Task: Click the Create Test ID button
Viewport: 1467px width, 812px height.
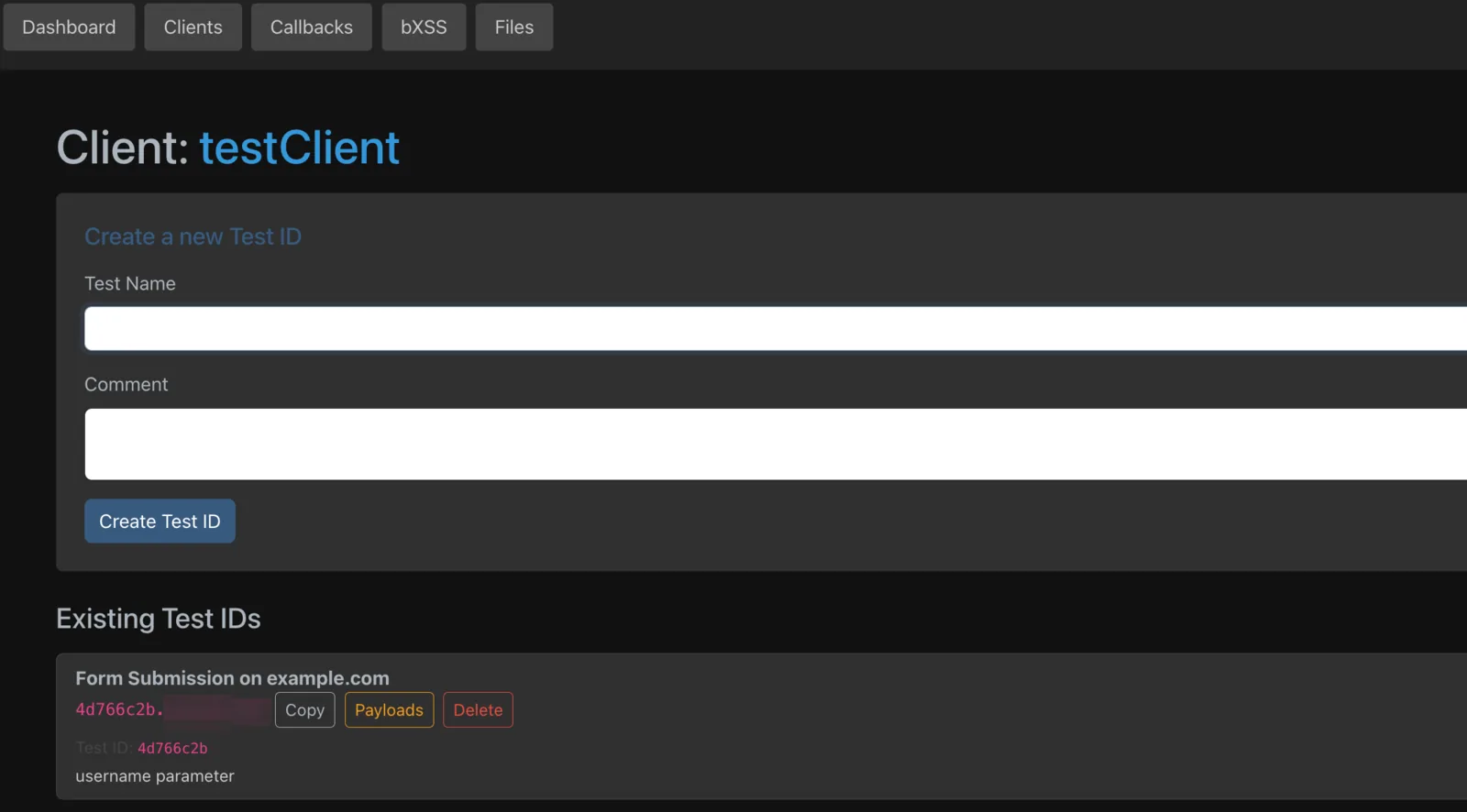Action: click(160, 521)
